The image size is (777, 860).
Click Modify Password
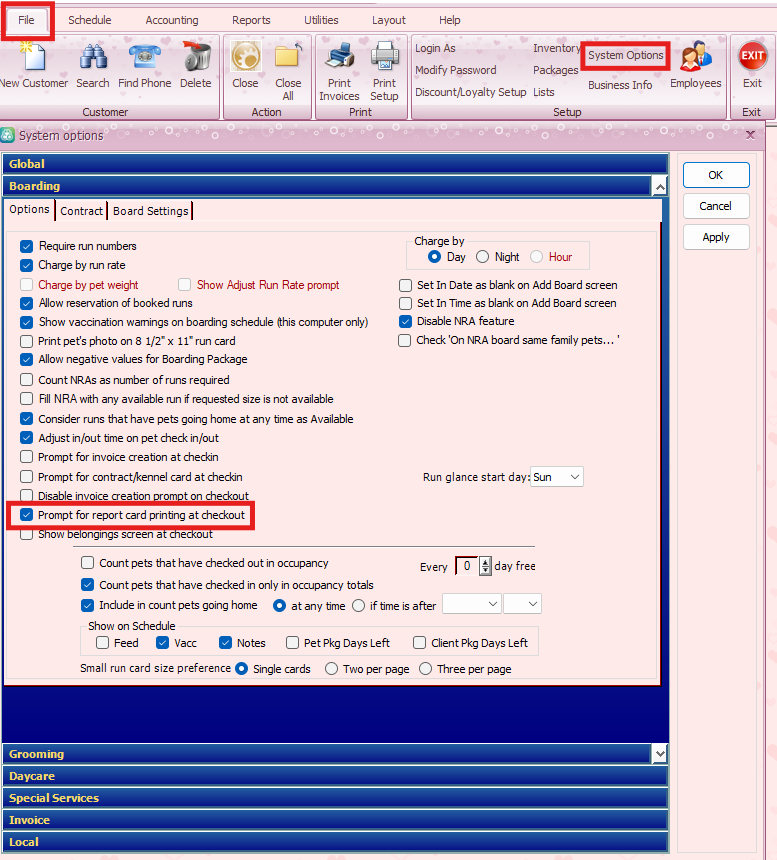click(455, 70)
